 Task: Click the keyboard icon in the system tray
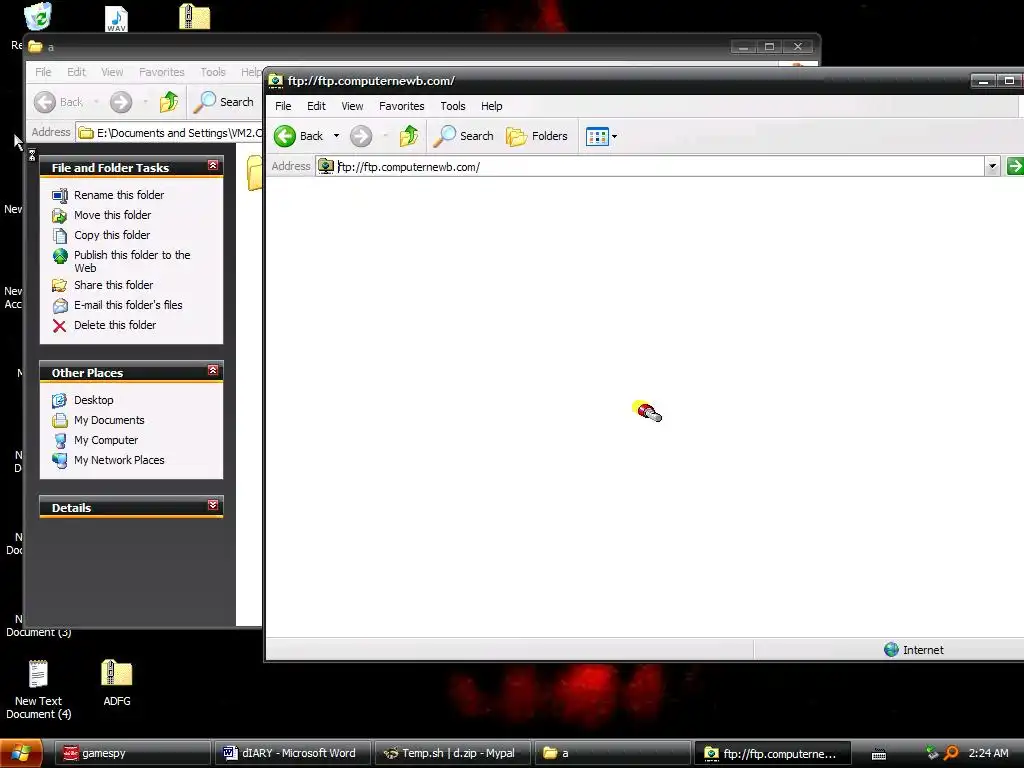click(879, 754)
